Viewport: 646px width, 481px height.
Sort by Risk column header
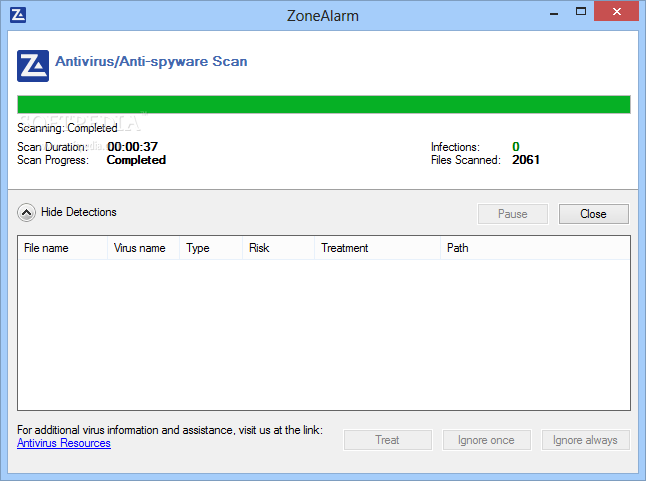click(279, 248)
